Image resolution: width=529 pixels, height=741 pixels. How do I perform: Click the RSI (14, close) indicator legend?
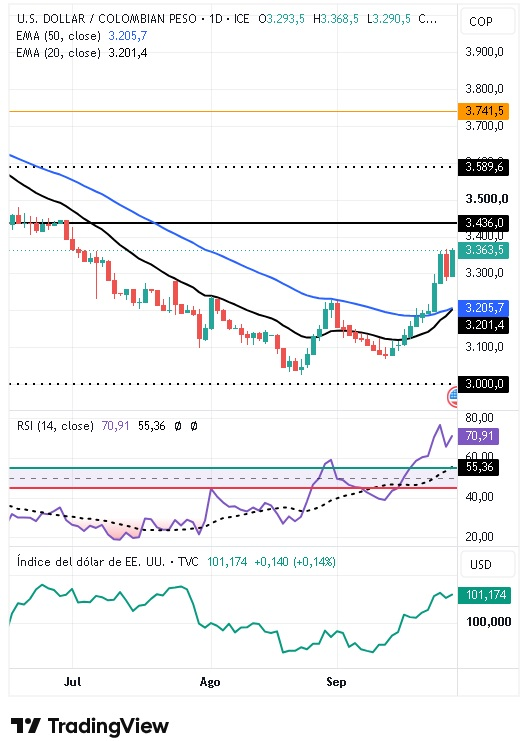pos(55,426)
